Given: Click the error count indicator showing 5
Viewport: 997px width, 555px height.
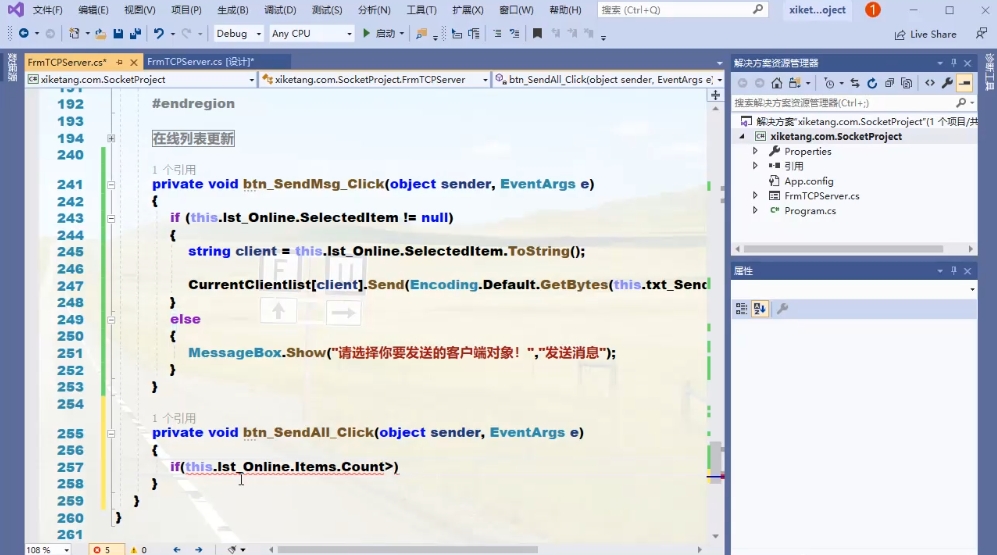Looking at the screenshot, I should [x=101, y=549].
